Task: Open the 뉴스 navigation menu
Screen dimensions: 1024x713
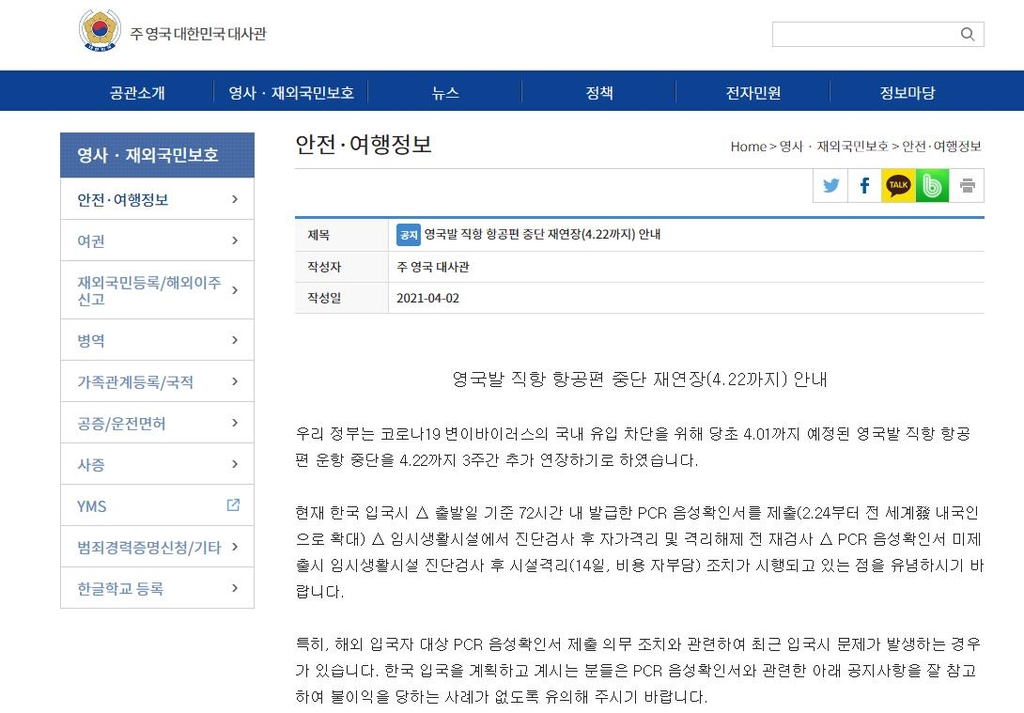Action: 445,93
